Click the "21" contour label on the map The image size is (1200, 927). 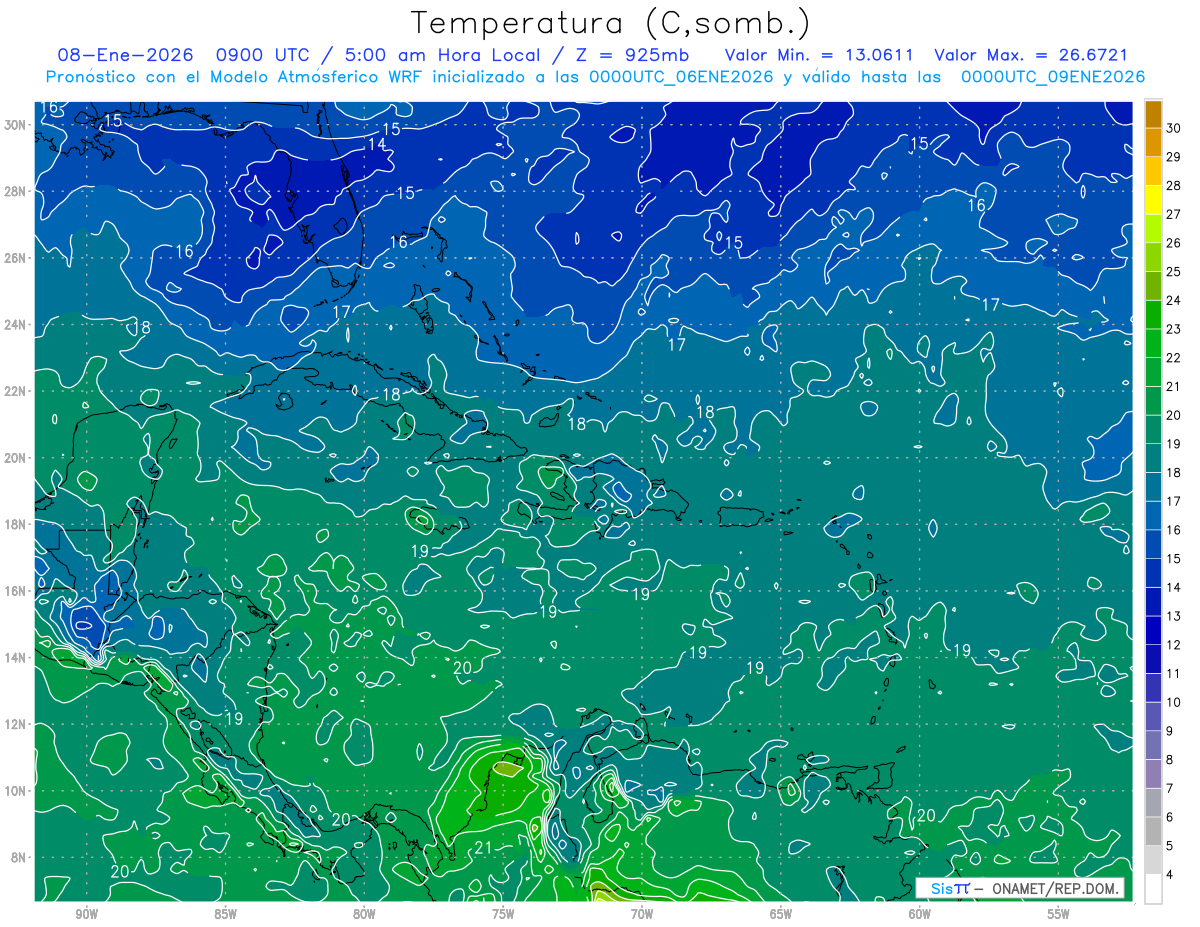click(x=483, y=848)
